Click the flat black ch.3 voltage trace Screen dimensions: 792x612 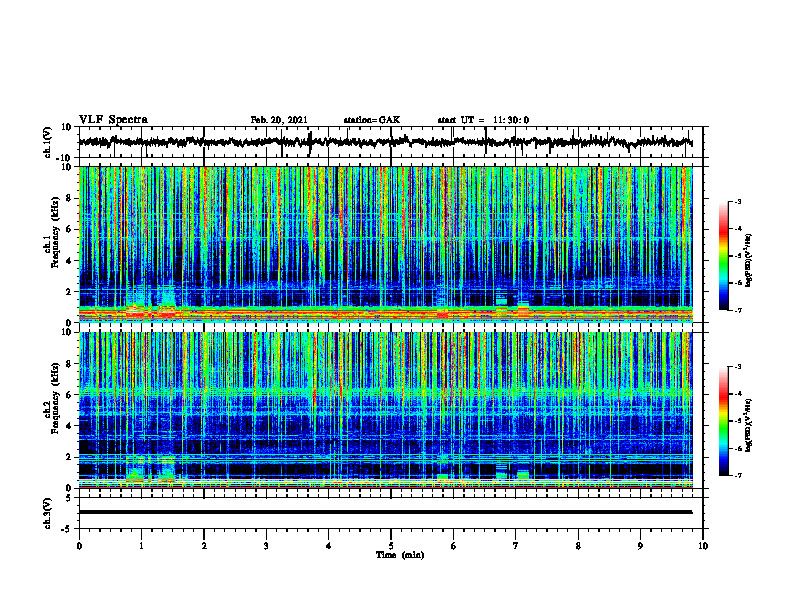coord(385,512)
